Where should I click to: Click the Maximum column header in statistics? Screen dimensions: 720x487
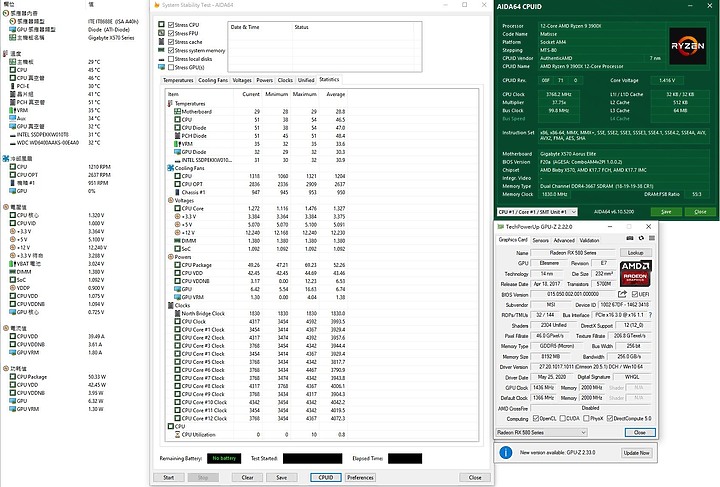(x=304, y=94)
